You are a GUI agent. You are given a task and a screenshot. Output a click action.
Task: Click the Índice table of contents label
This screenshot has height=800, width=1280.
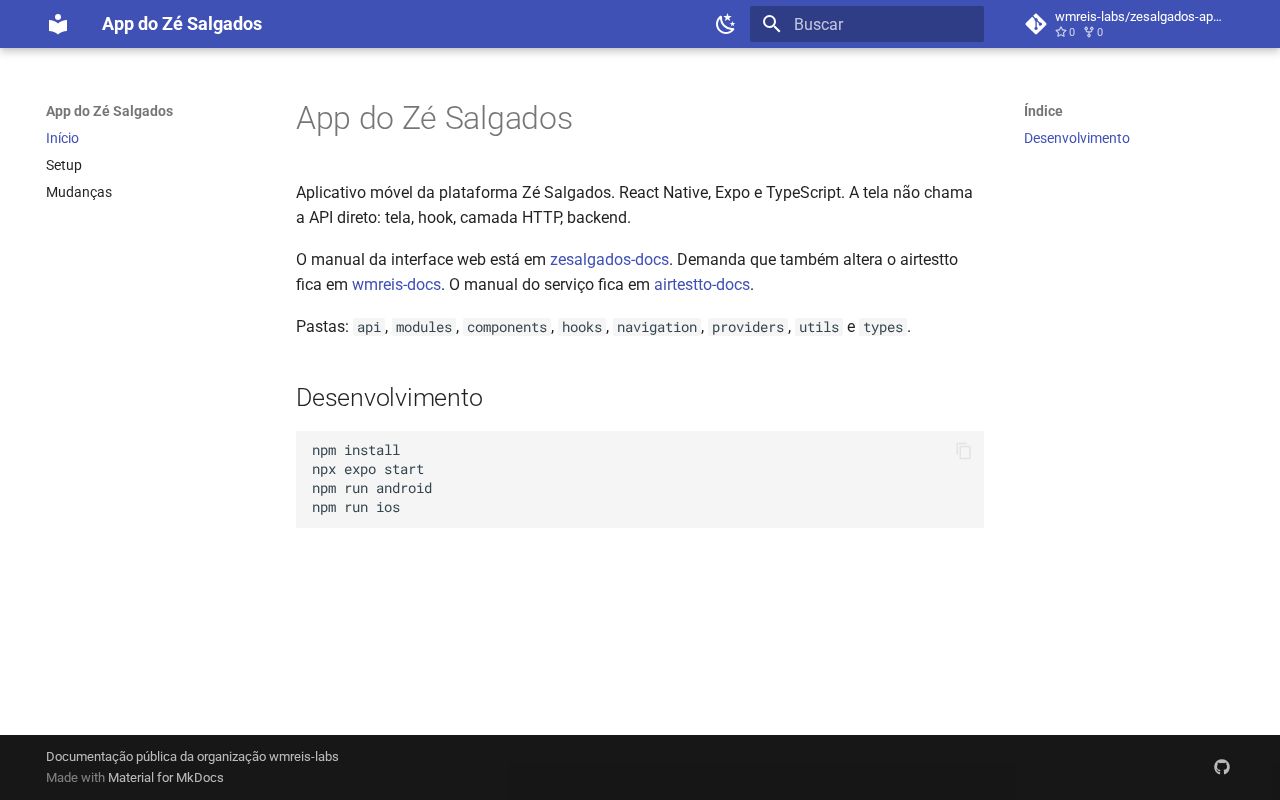(1043, 111)
